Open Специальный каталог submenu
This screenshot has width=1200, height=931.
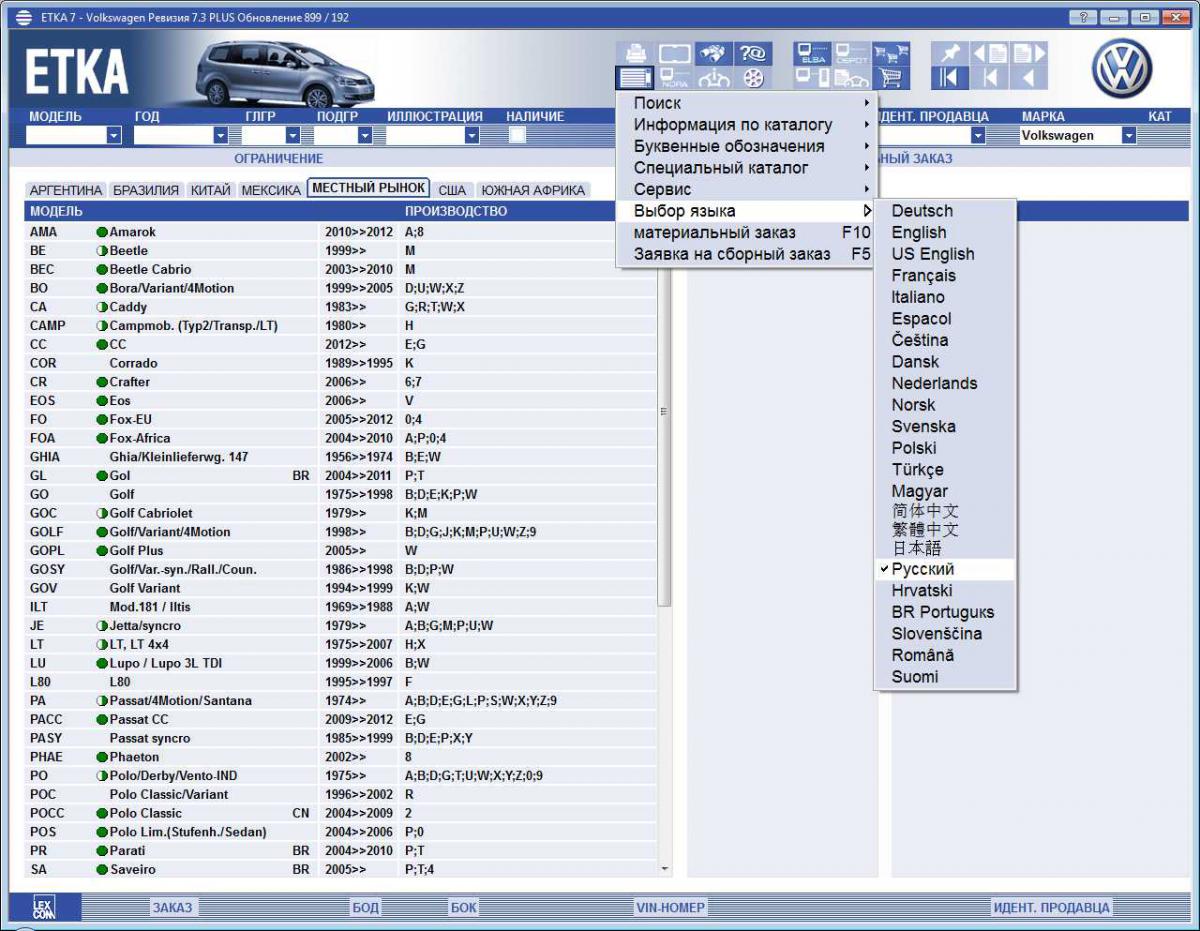[747, 168]
